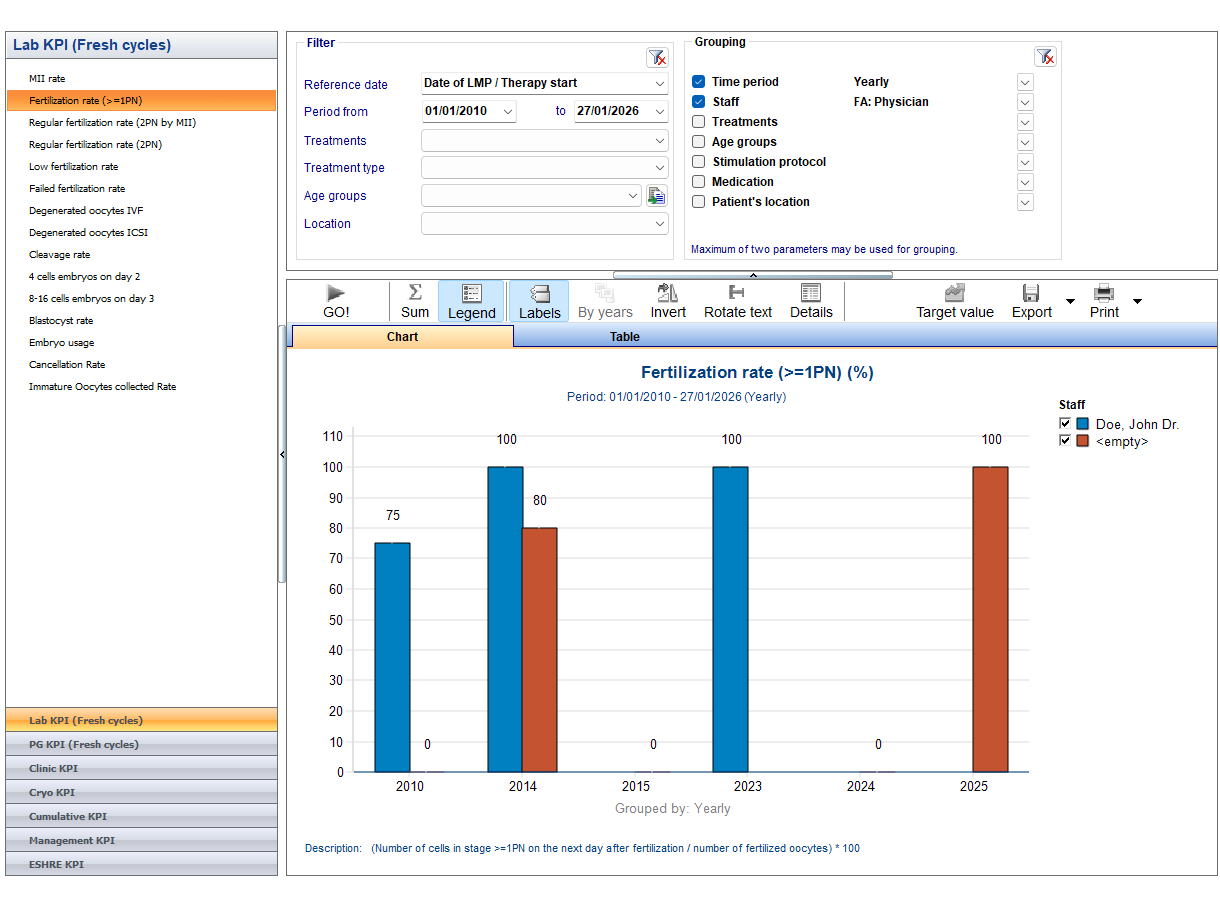Image resolution: width=1220 pixels, height=905 pixels.
Task: Uncheck the Staff grouping checkbox
Action: (x=699, y=102)
